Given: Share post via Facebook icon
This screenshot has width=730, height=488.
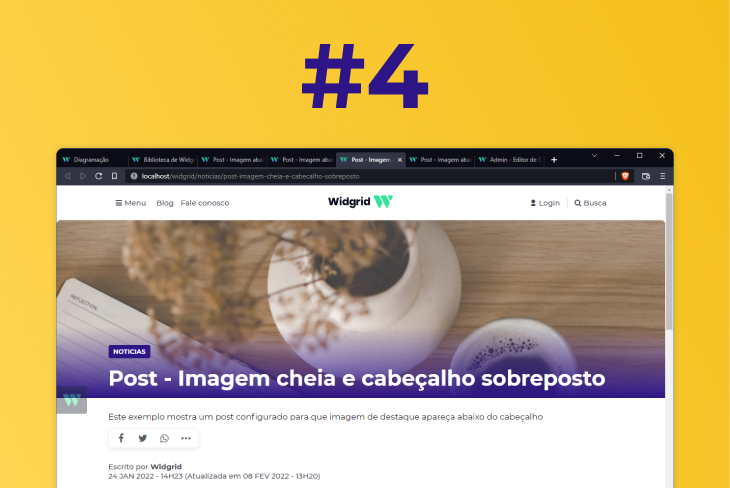Looking at the screenshot, I should 121,438.
